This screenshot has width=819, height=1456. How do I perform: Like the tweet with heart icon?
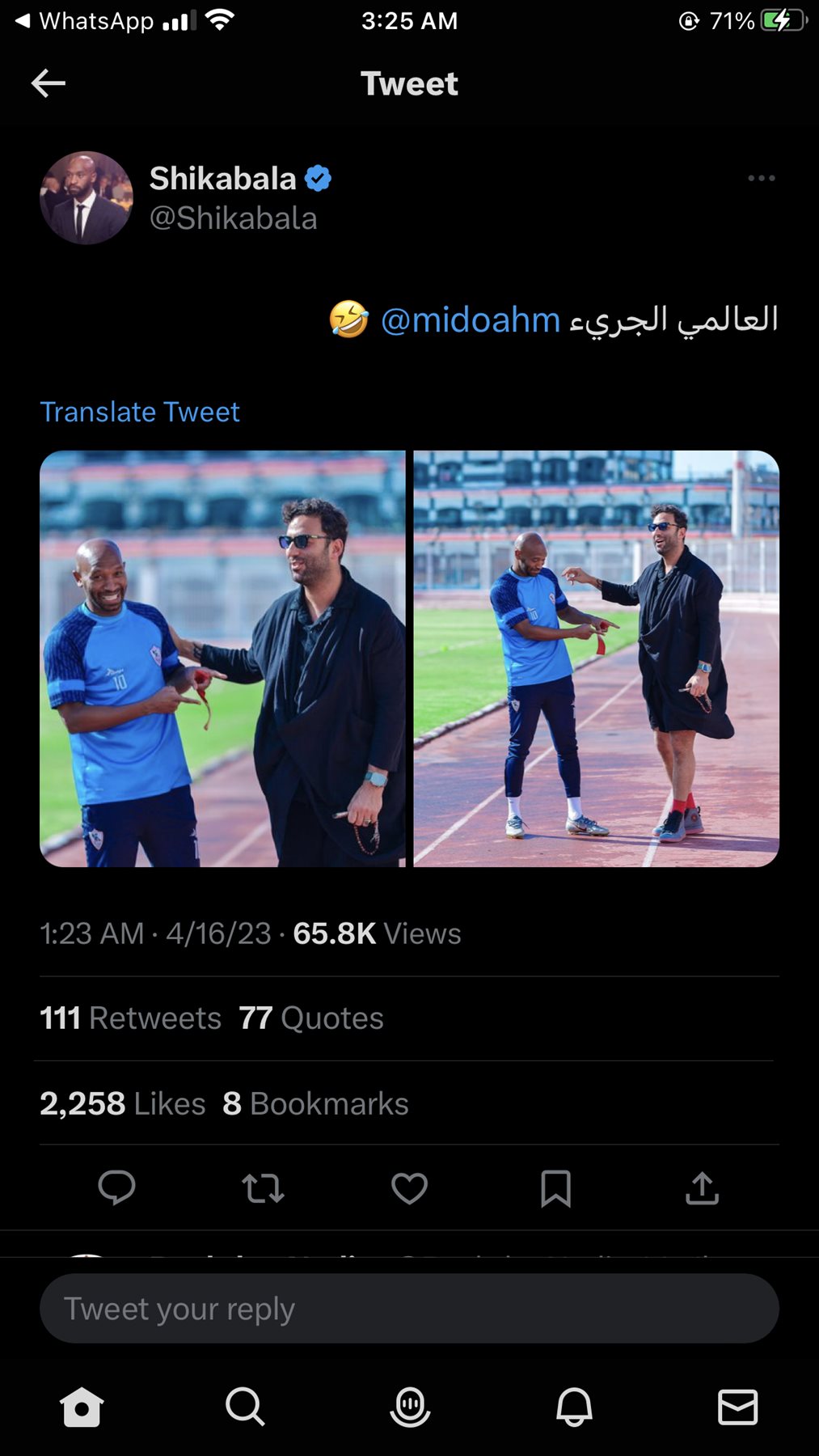point(409,1188)
